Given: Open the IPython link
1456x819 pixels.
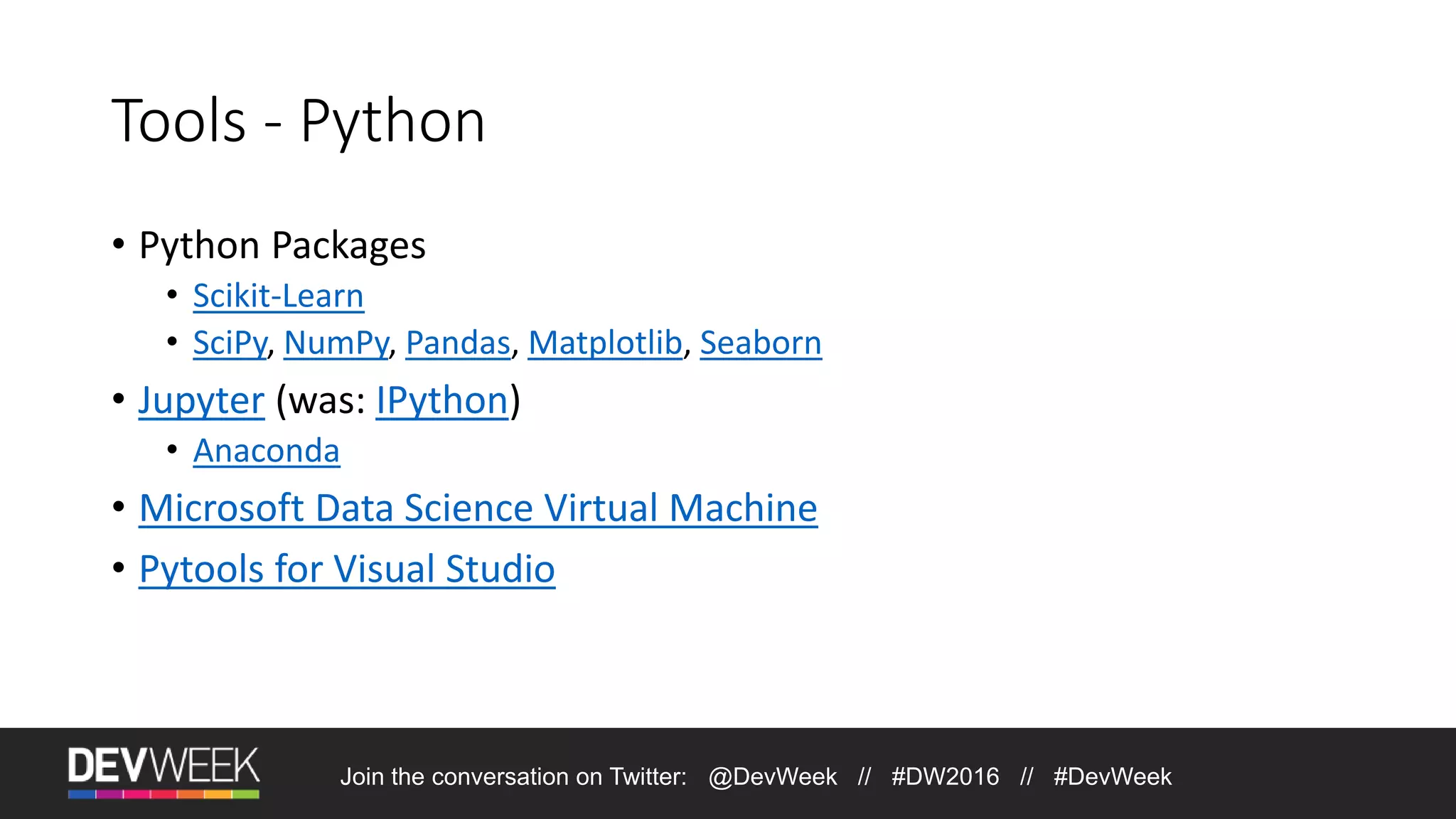Looking at the screenshot, I should point(441,400).
